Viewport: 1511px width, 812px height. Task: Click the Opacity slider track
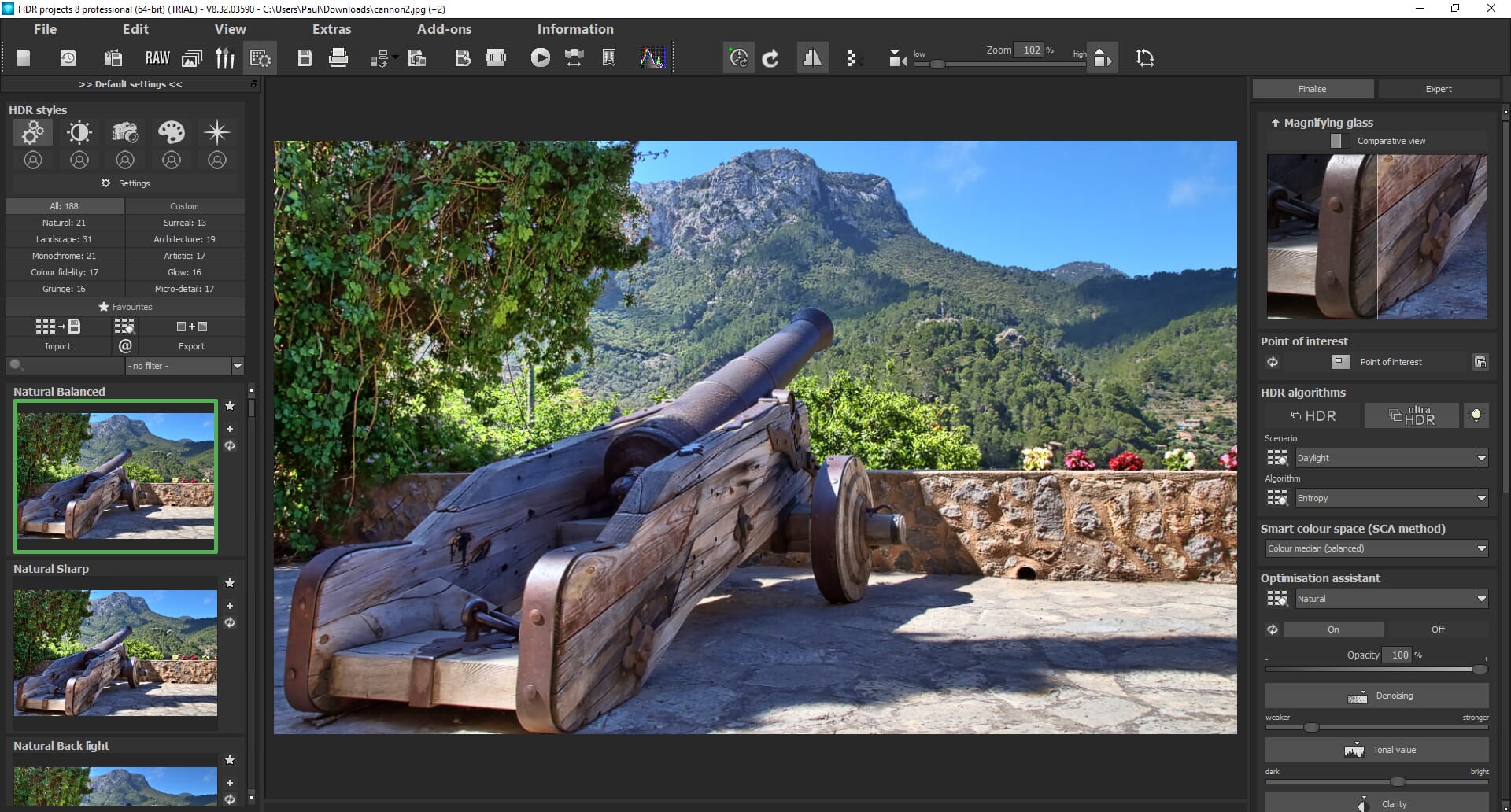tap(1376, 669)
